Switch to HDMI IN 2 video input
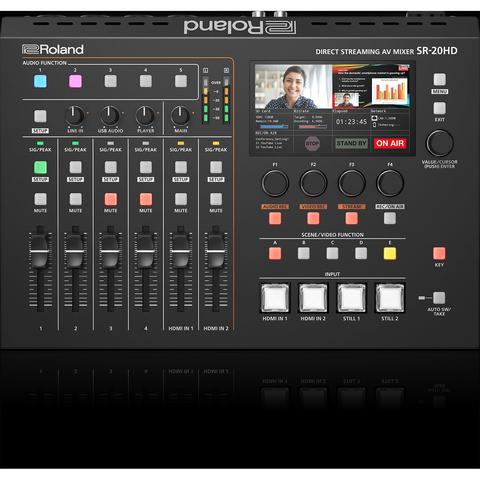Screen dimensions: 480x480 pyautogui.click(x=313, y=298)
